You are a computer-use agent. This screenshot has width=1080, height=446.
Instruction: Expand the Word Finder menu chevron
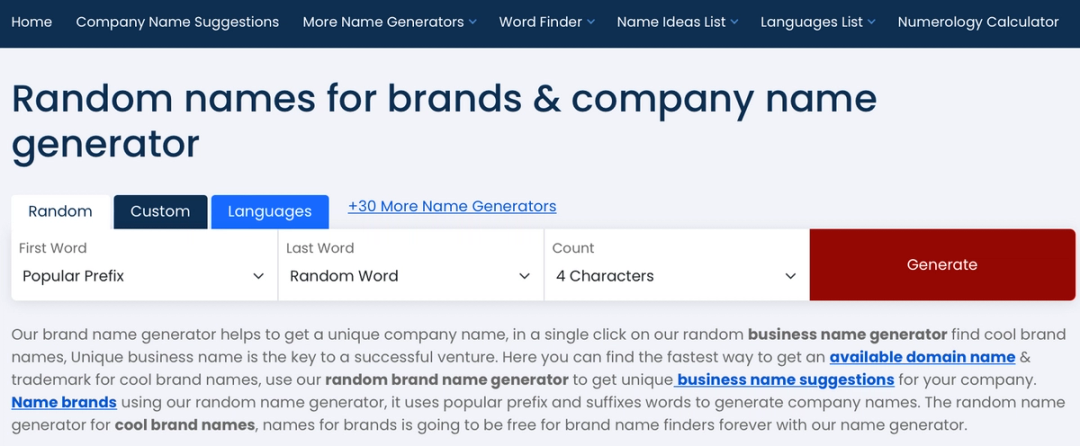pyautogui.click(x=590, y=22)
